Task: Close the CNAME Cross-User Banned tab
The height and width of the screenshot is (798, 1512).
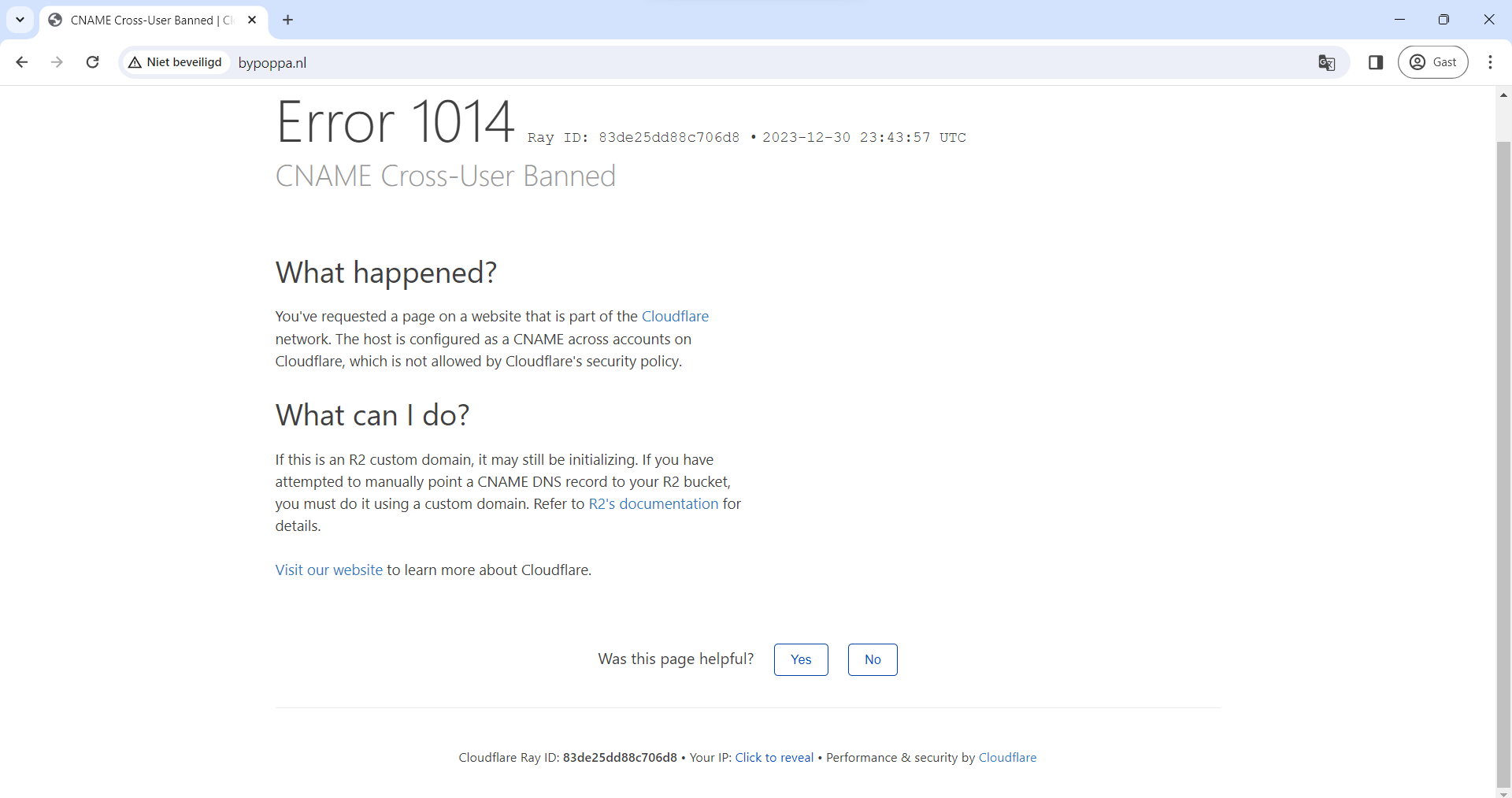Action: (x=252, y=20)
